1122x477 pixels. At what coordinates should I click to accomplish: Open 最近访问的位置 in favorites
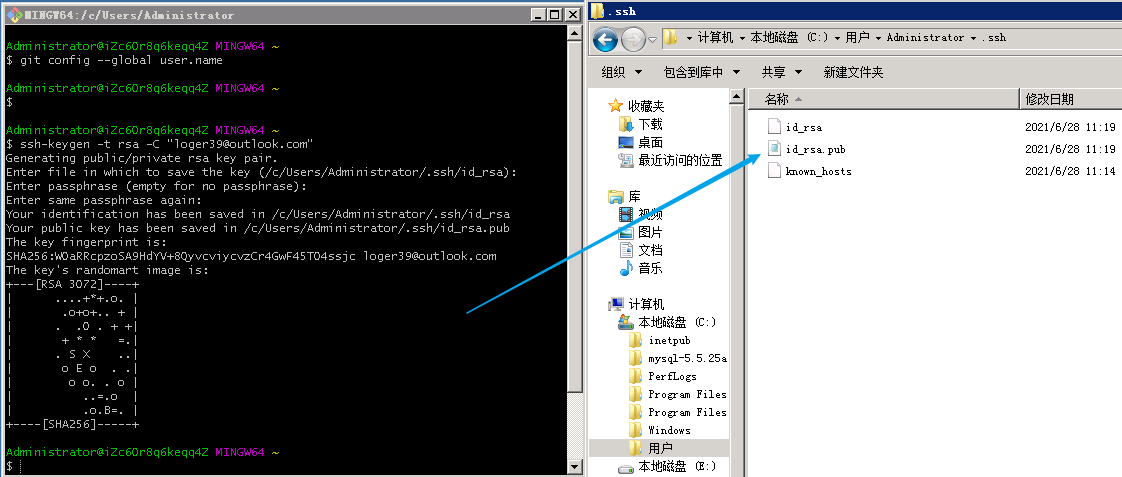click(680, 160)
